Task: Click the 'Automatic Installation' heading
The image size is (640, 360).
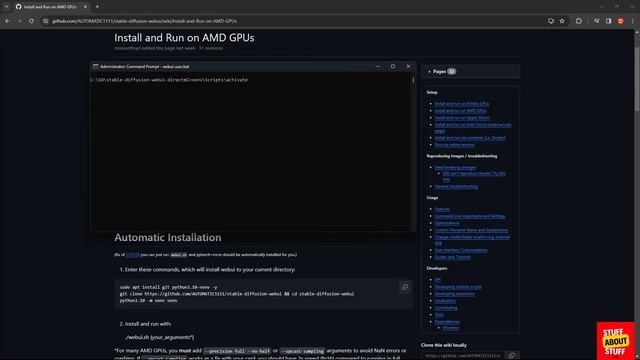Action: point(168,237)
